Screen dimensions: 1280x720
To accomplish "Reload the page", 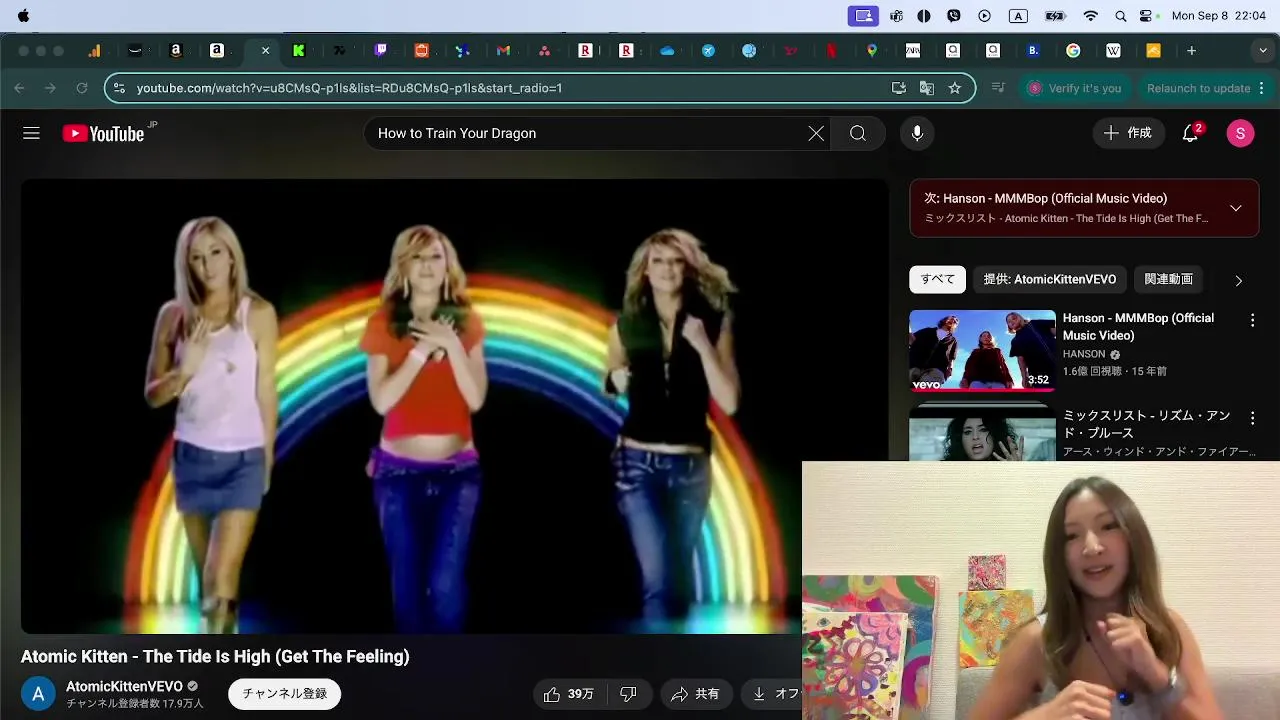I will [82, 88].
